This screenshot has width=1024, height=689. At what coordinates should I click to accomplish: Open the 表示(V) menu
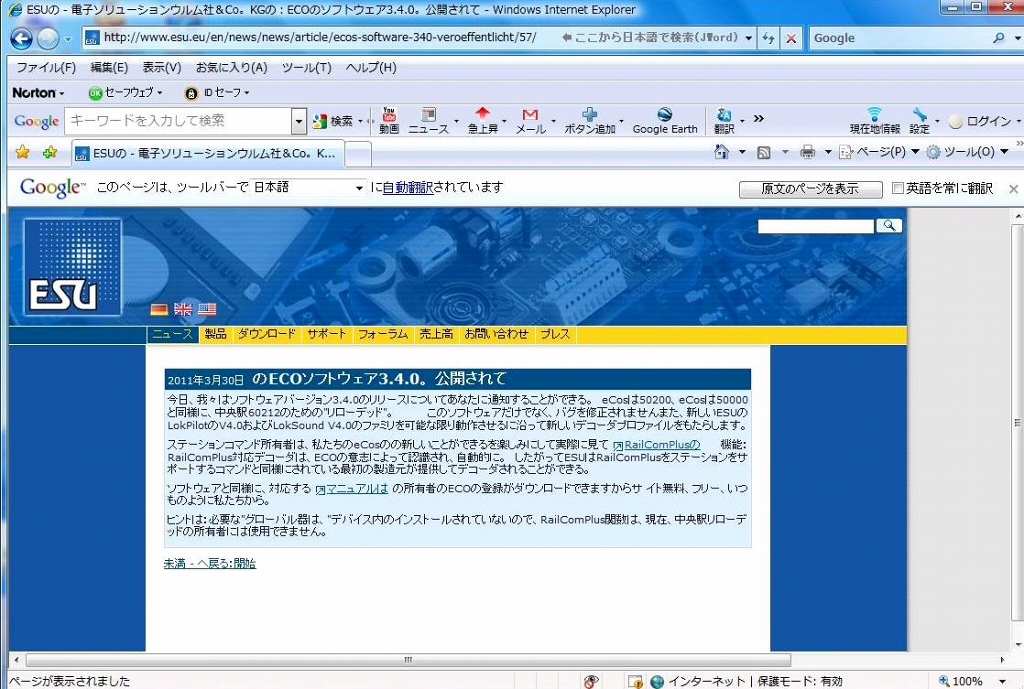[161, 67]
